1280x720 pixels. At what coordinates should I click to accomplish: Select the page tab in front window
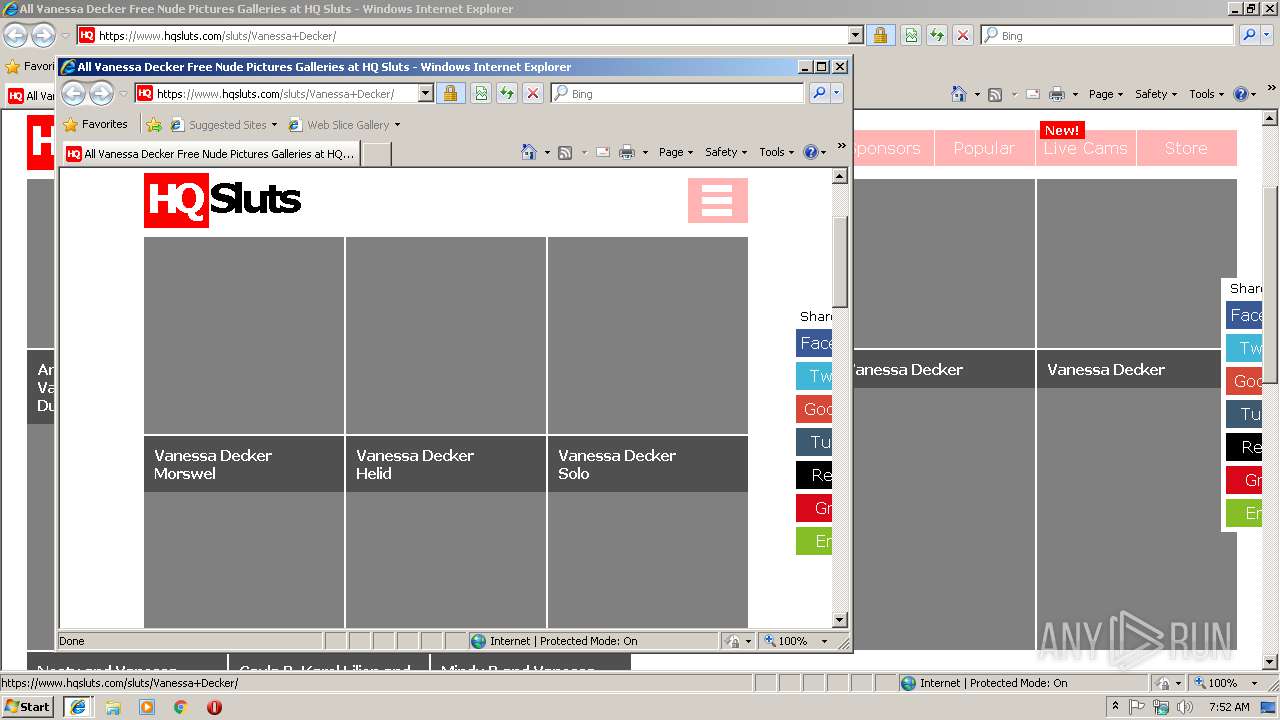tap(211, 154)
